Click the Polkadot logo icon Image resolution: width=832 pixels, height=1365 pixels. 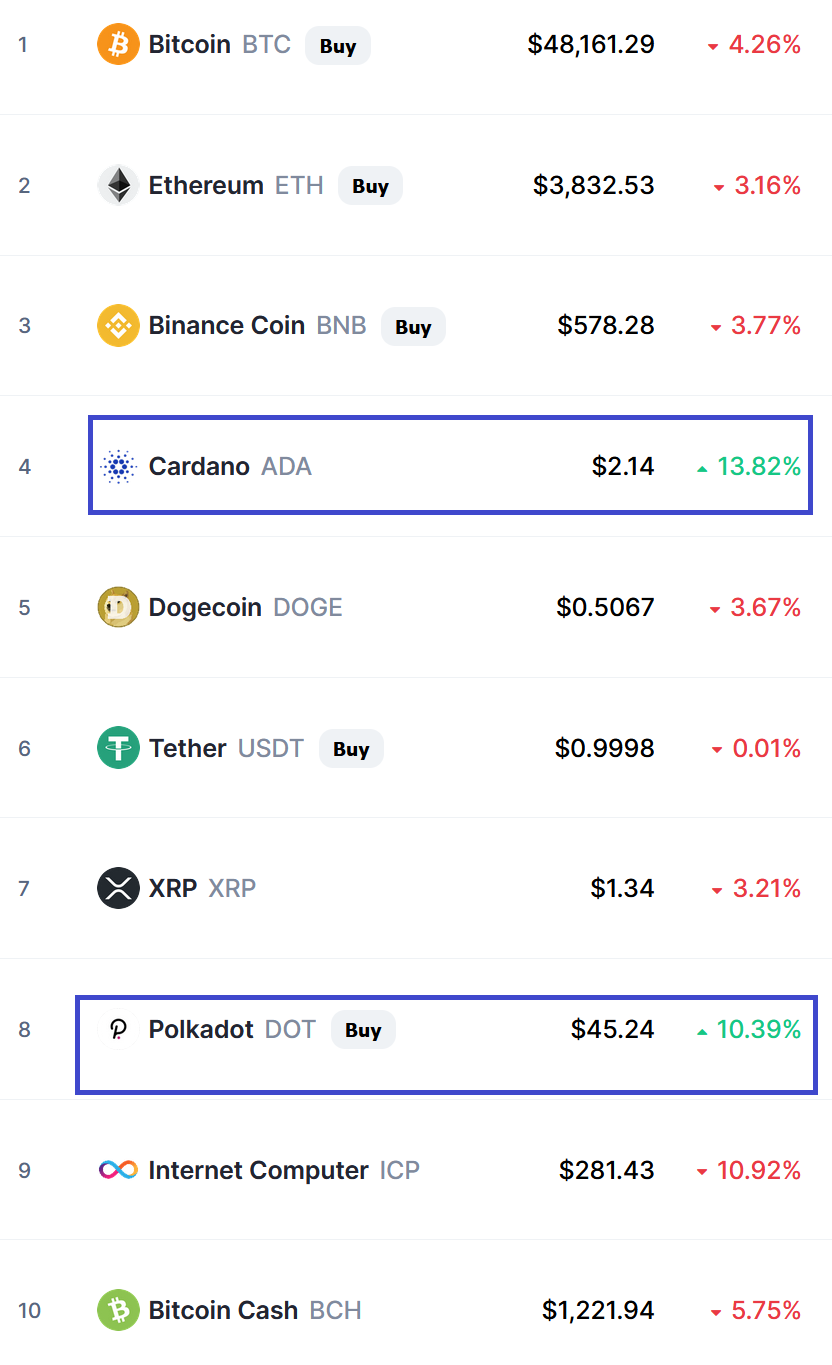118,1029
